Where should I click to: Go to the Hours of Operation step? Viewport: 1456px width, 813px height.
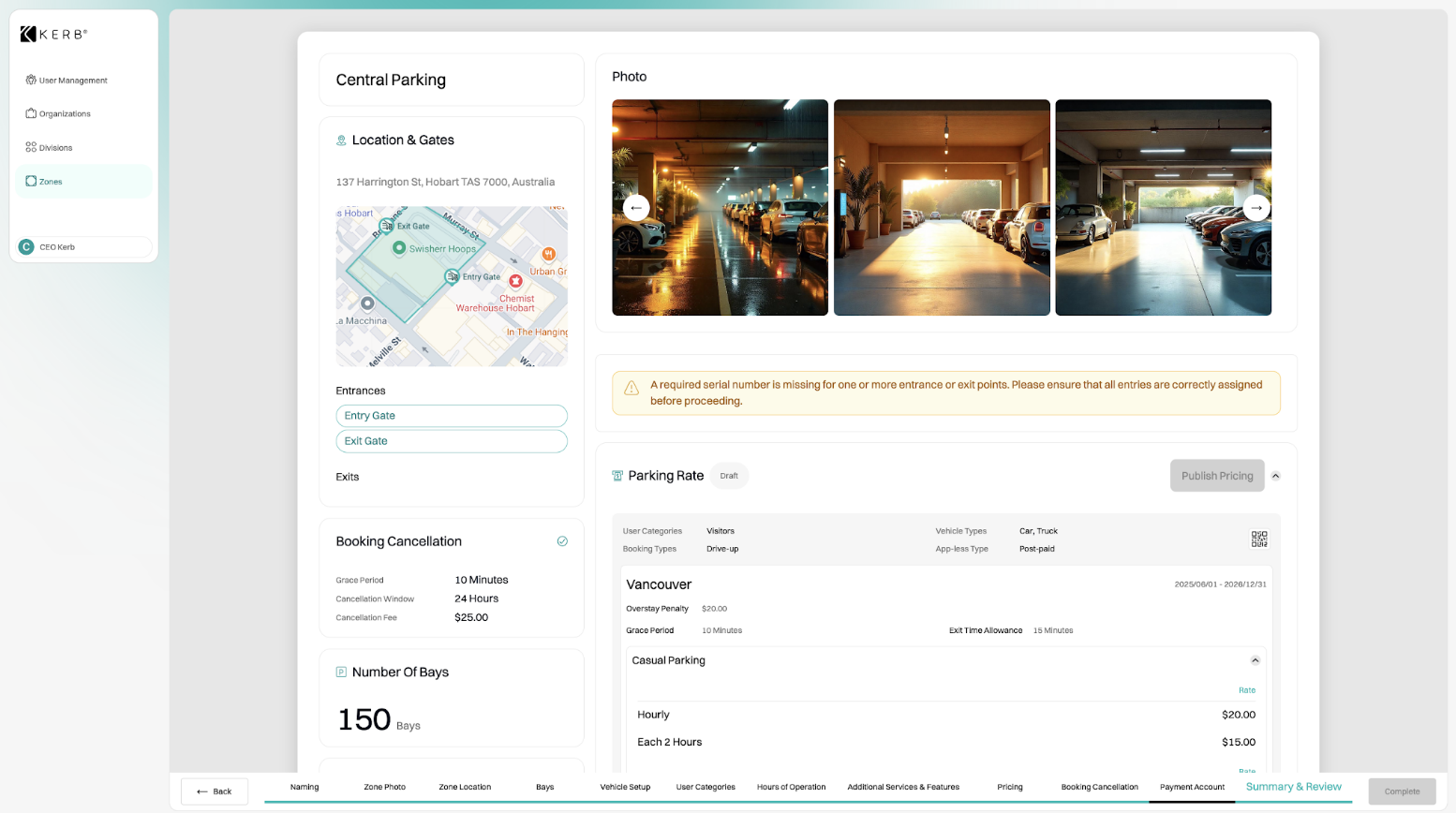792,787
